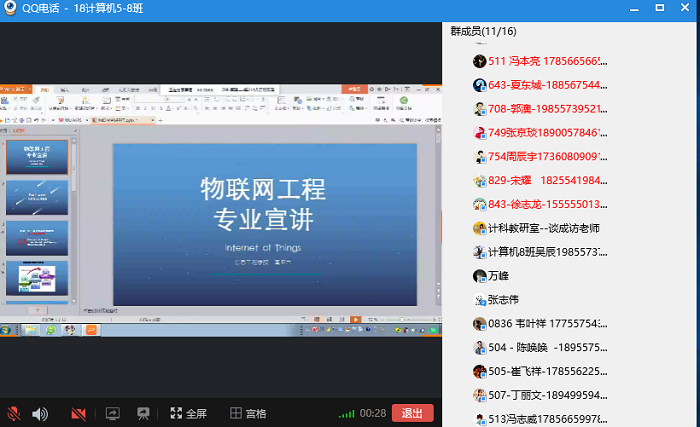The height and width of the screenshot is (427, 700).
Task: Exit the call with 退出 button
Action: point(412,413)
